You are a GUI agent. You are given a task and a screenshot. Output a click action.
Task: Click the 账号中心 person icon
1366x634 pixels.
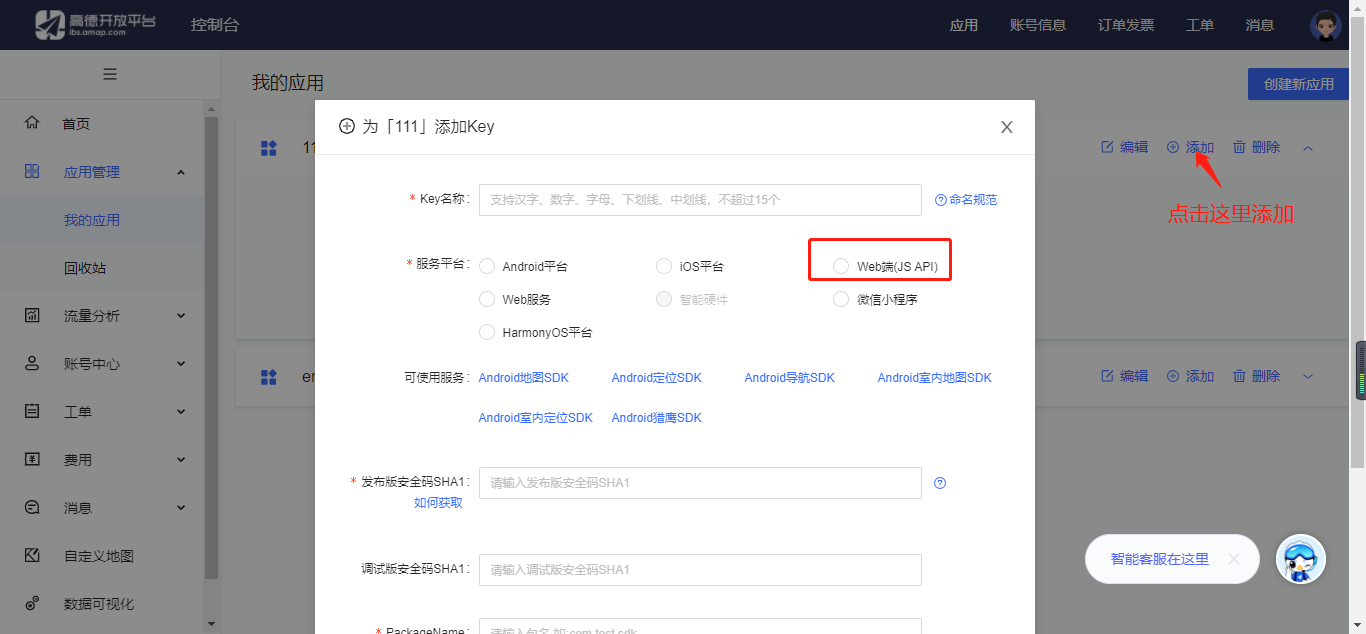click(x=32, y=363)
